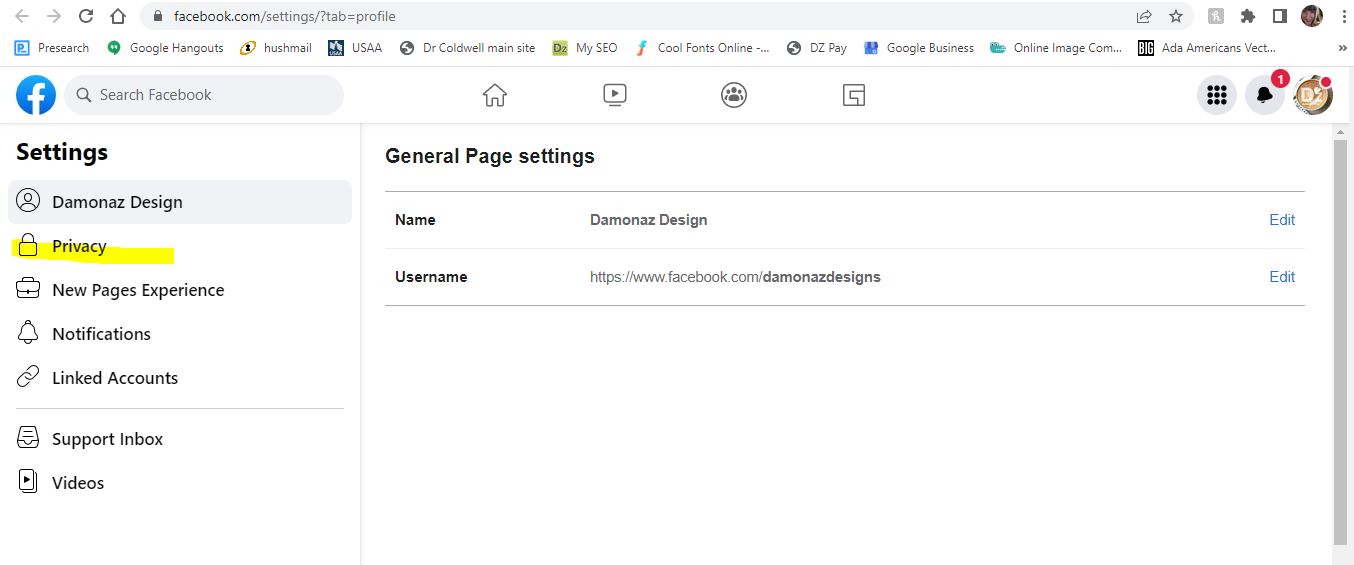
Task: Click the Privacy lock icon in the sidebar
Action: click(28, 246)
